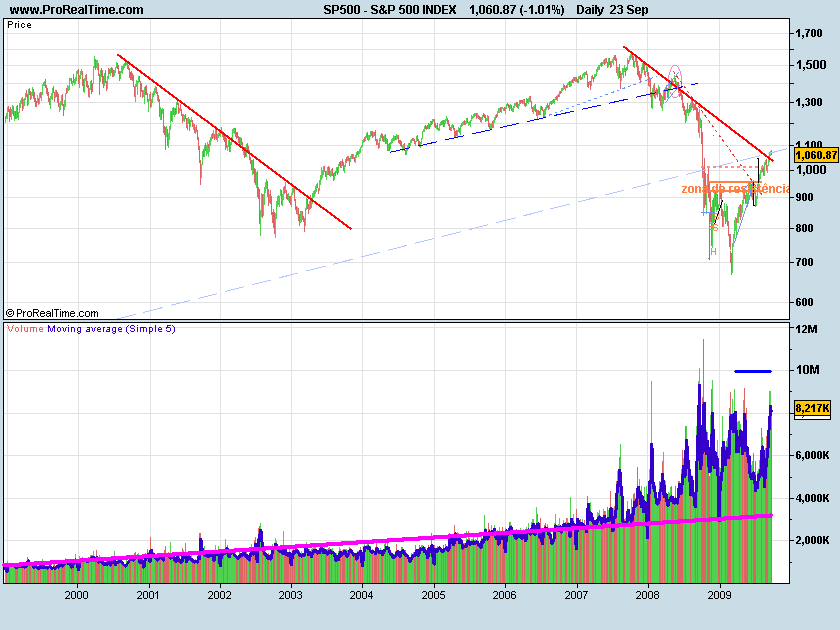Viewport: 840px width, 630px height.
Task: Click the 600 price axis label
Action: pyautogui.click(x=805, y=302)
